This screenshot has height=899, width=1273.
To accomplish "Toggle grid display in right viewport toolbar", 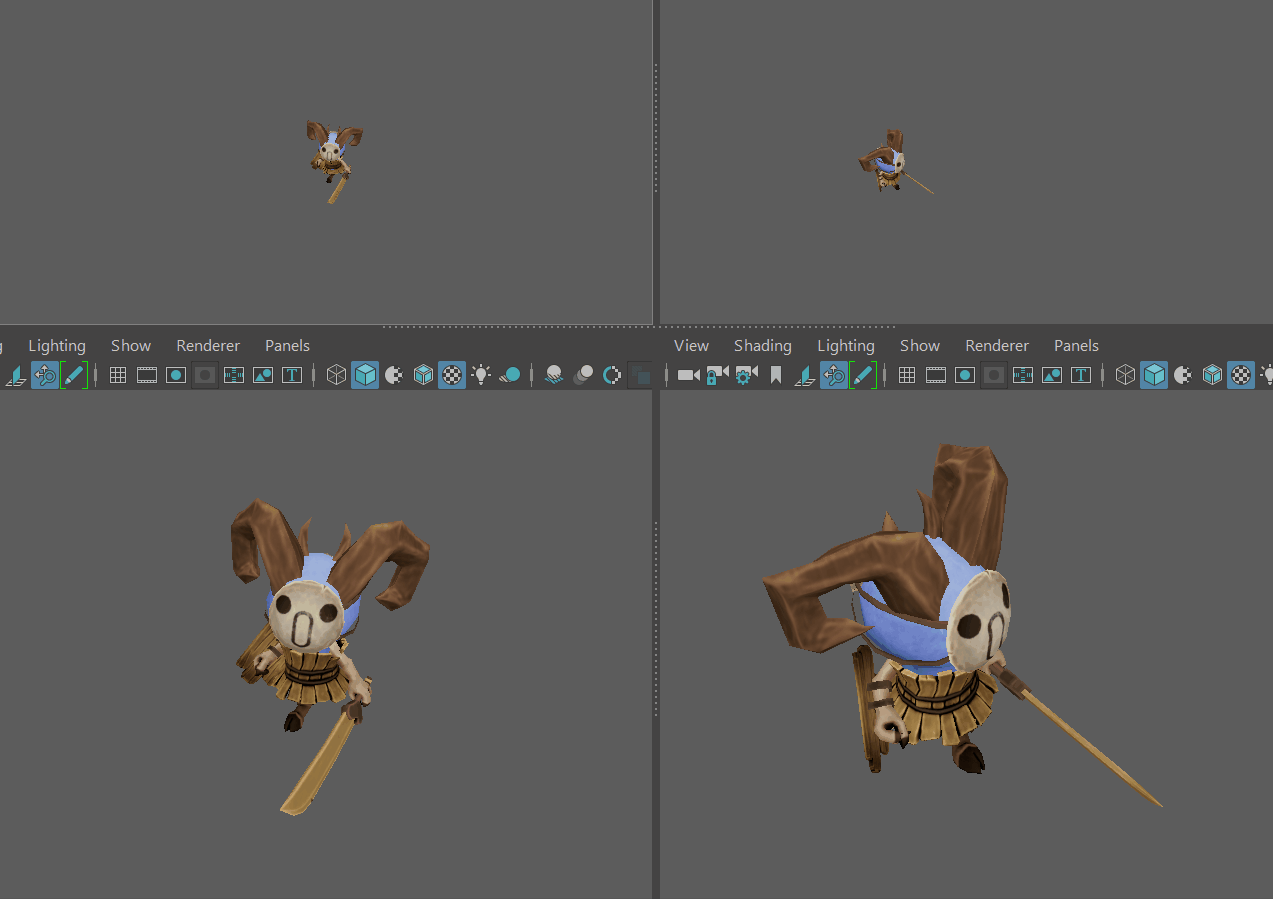I will [x=907, y=376].
